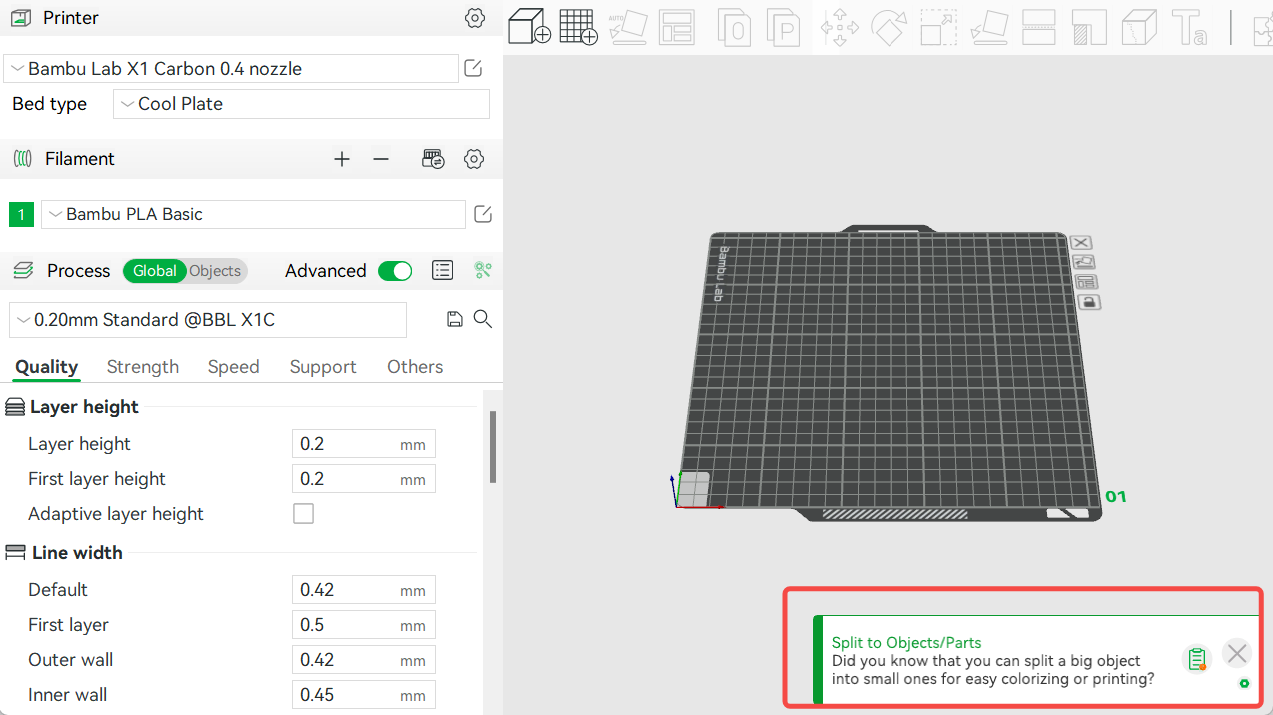
Task: Select the Lay on face tool
Action: pos(989,27)
